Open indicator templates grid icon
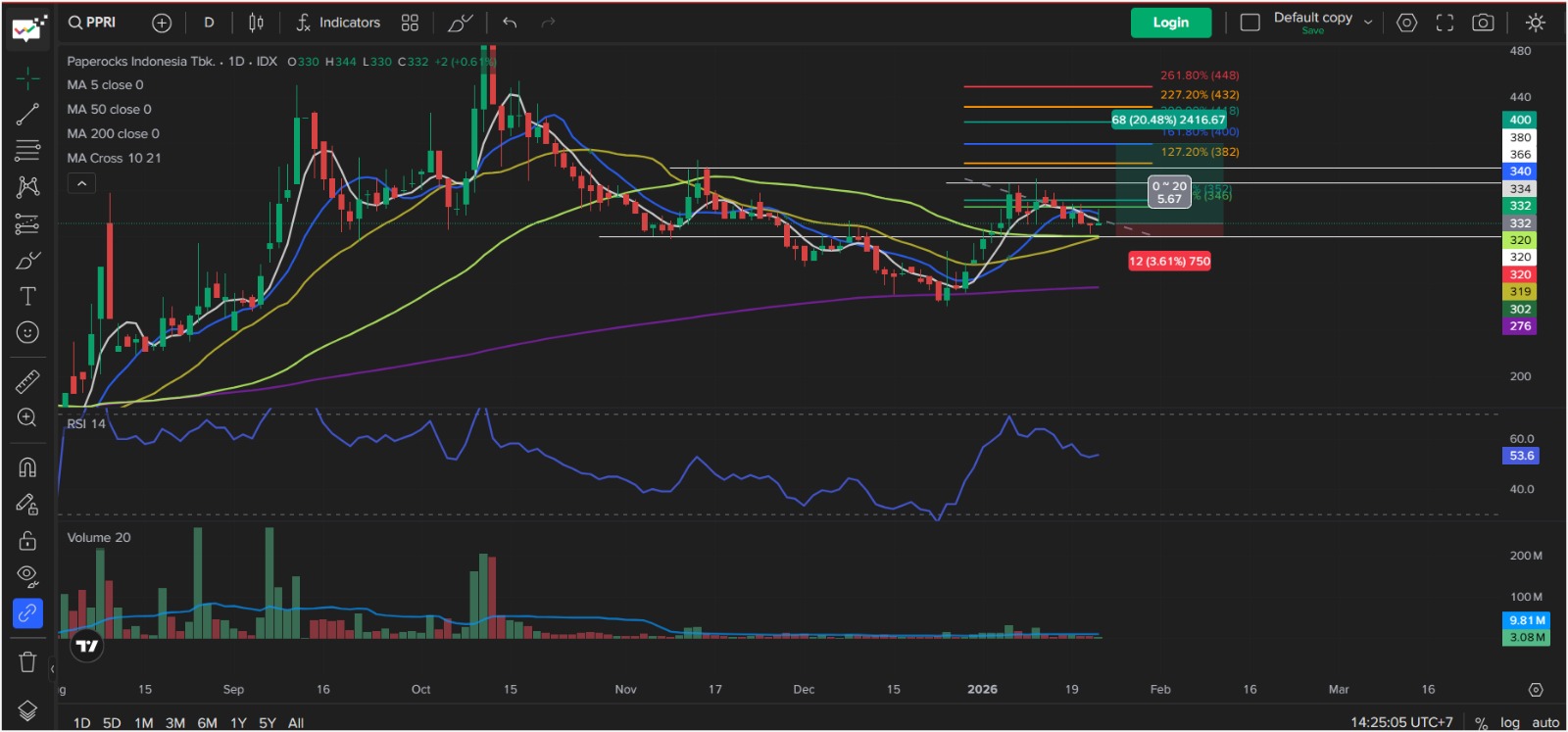The height and width of the screenshot is (732, 1568). [x=410, y=23]
